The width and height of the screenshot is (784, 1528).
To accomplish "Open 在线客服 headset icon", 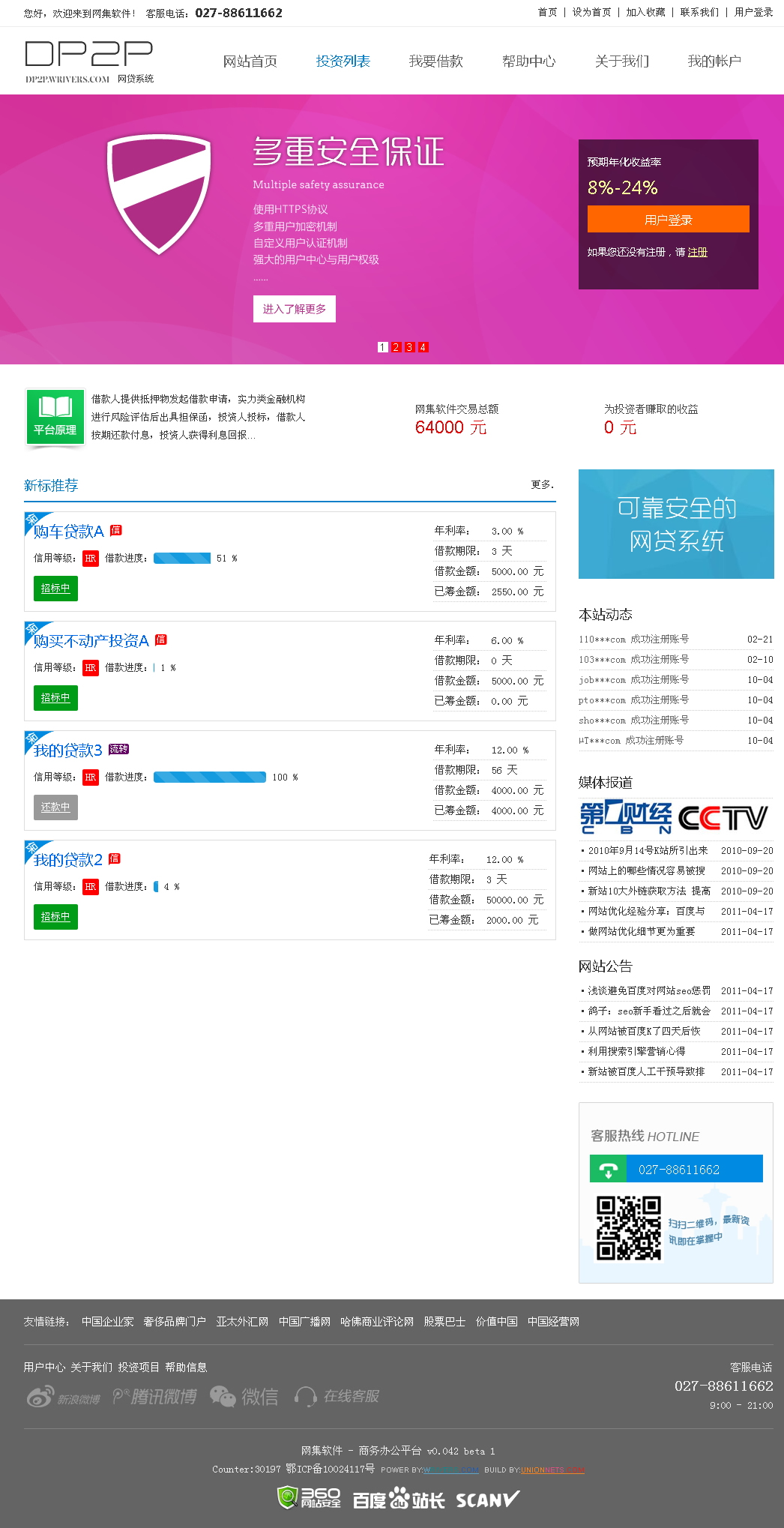I will point(337,1397).
